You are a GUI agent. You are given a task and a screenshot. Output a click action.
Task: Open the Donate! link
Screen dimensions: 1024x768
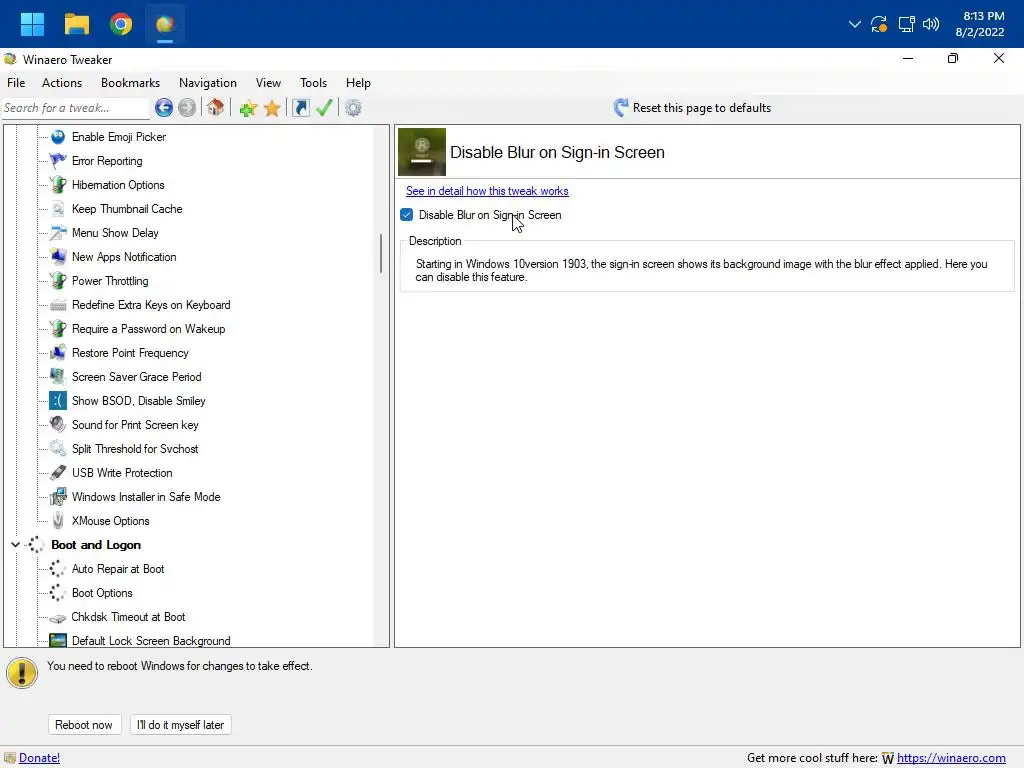coord(39,758)
